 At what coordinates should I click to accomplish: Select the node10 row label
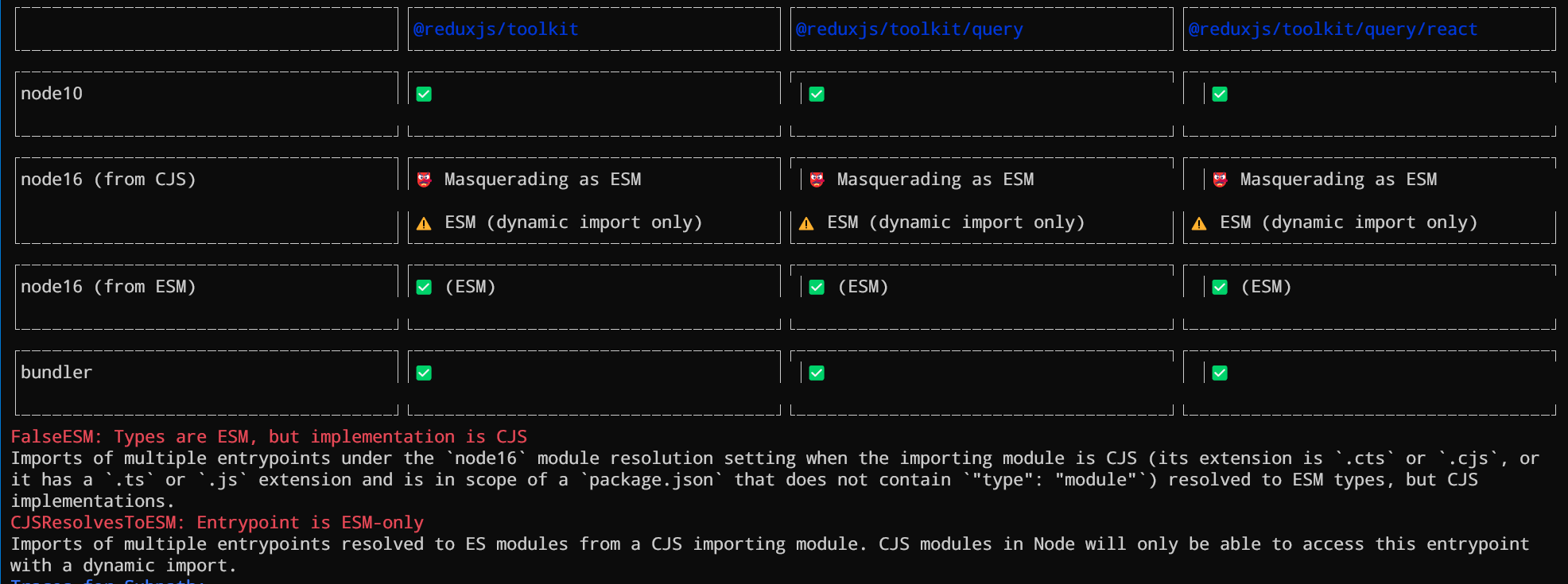(52, 94)
